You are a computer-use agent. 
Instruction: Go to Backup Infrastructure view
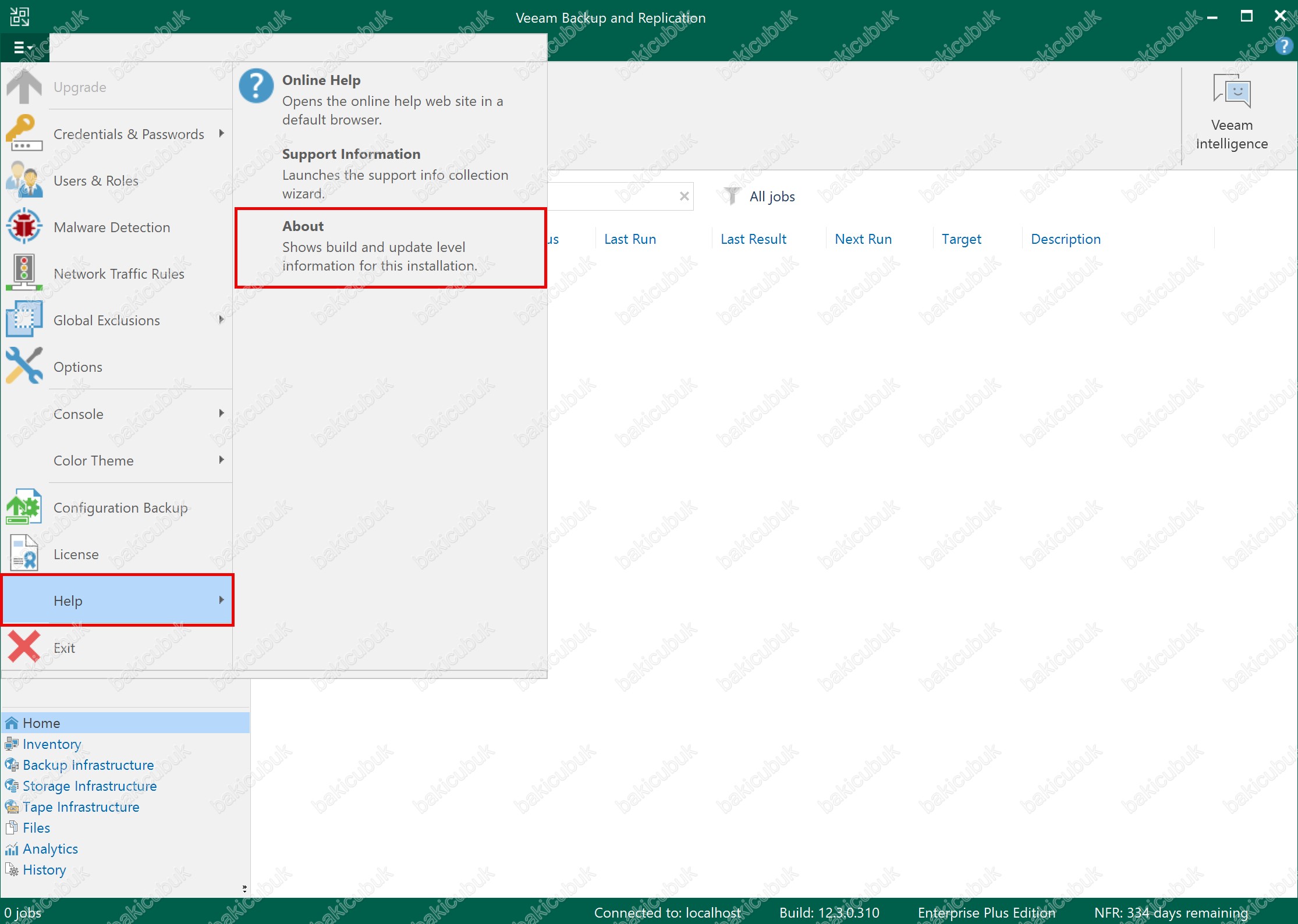88,765
